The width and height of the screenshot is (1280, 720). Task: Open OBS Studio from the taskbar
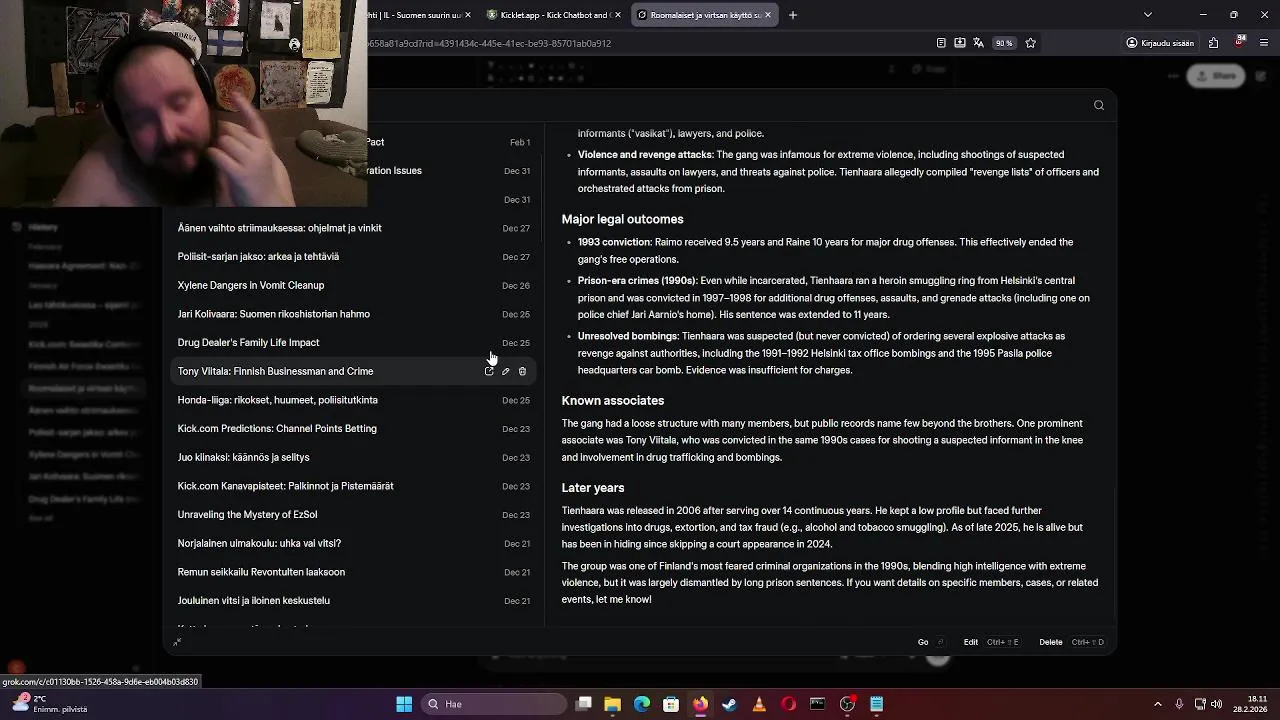(x=847, y=704)
